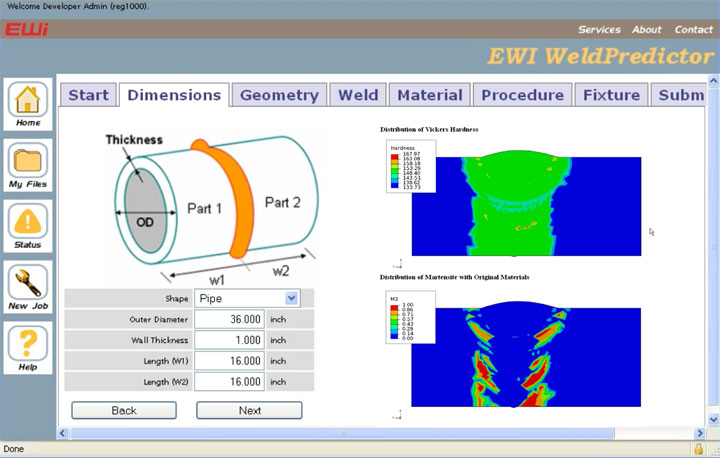Open My Files folder icon

tap(28, 165)
